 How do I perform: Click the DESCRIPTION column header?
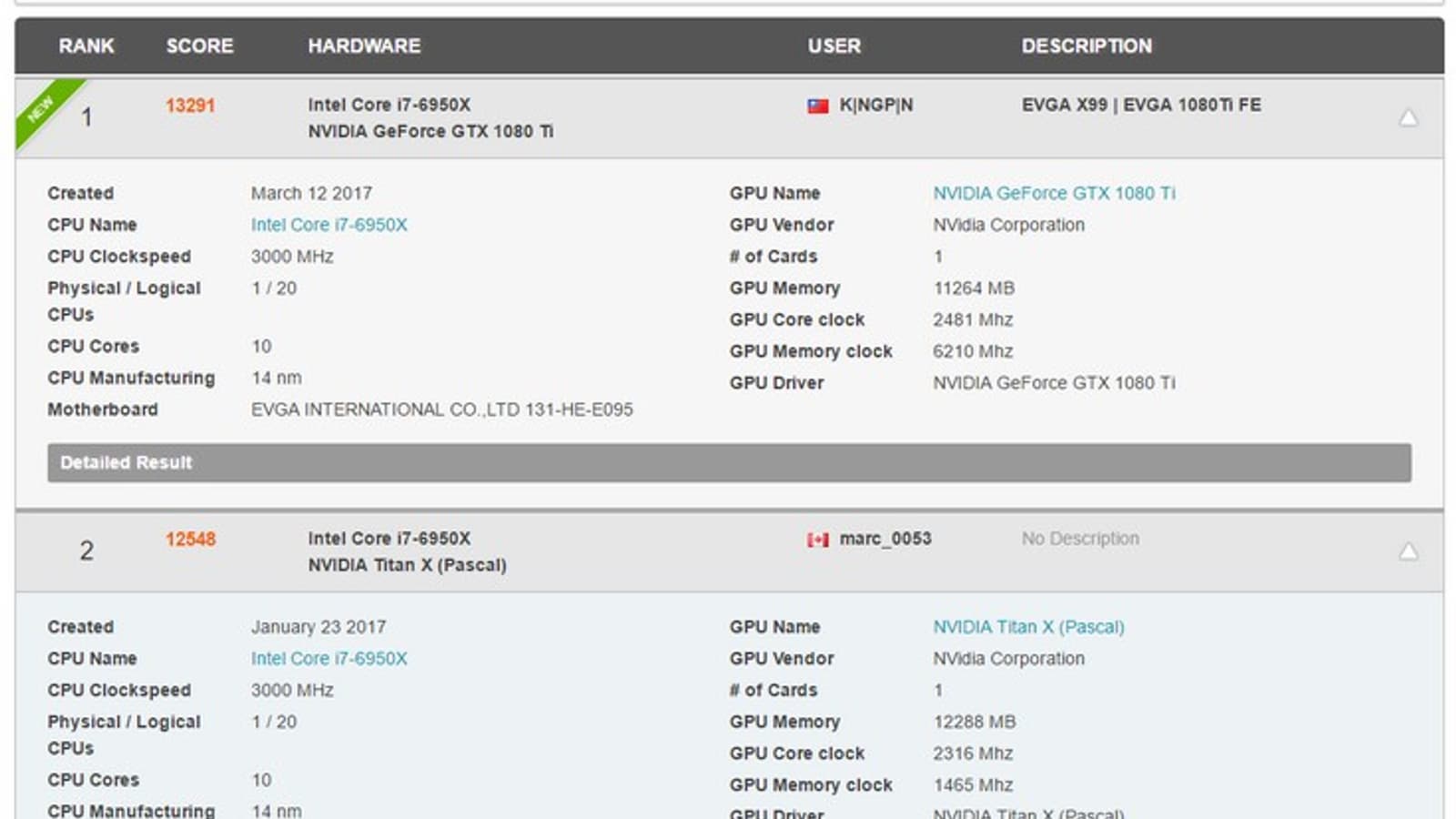click(x=1087, y=45)
